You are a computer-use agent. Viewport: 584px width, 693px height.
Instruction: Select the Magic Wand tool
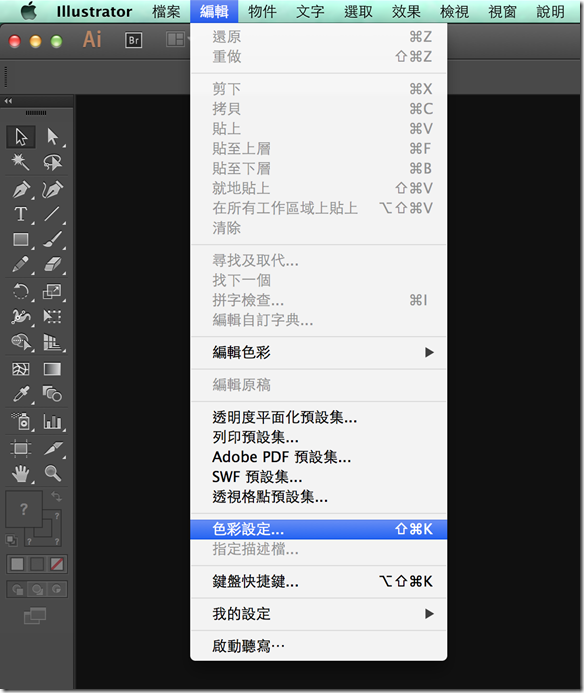coord(20,162)
